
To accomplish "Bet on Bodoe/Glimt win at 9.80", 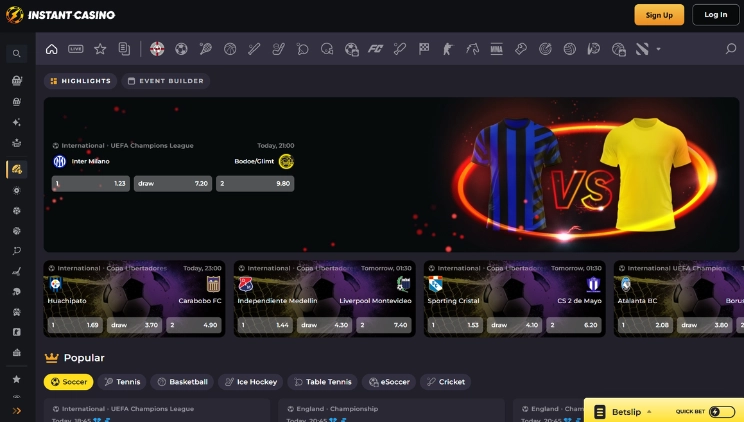I will click(255, 183).
